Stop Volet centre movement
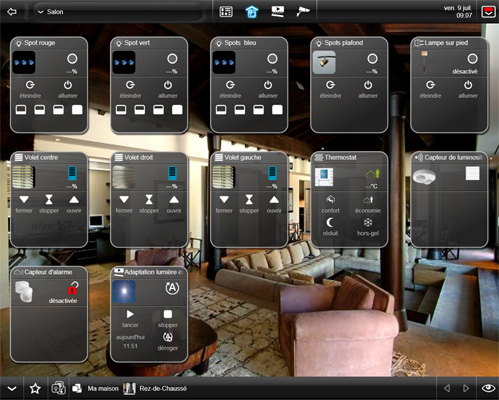 point(49,204)
